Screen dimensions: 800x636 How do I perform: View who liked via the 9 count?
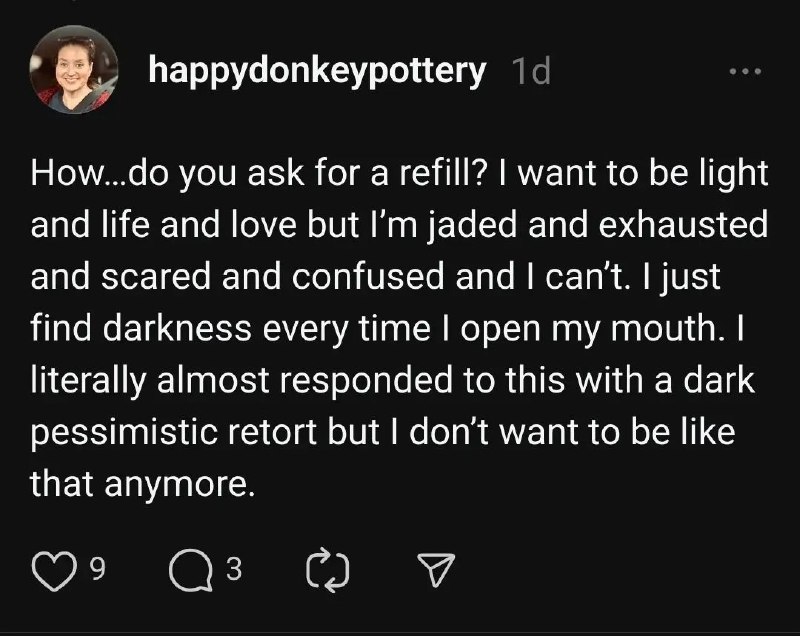98,569
